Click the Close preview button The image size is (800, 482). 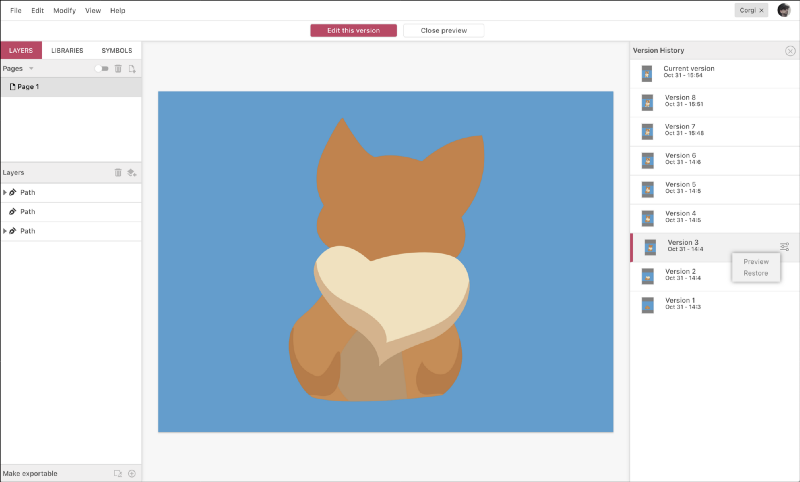443,30
